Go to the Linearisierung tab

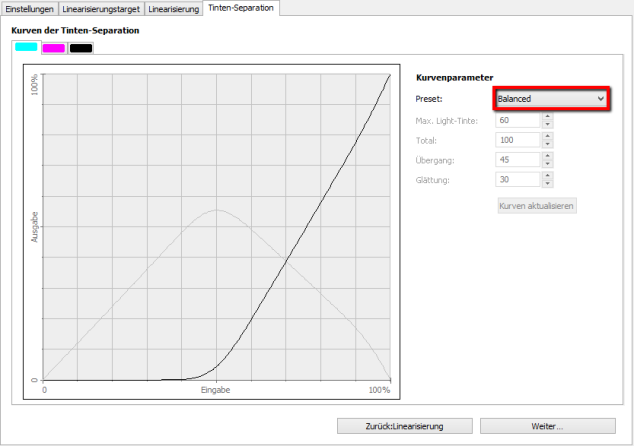click(x=174, y=8)
